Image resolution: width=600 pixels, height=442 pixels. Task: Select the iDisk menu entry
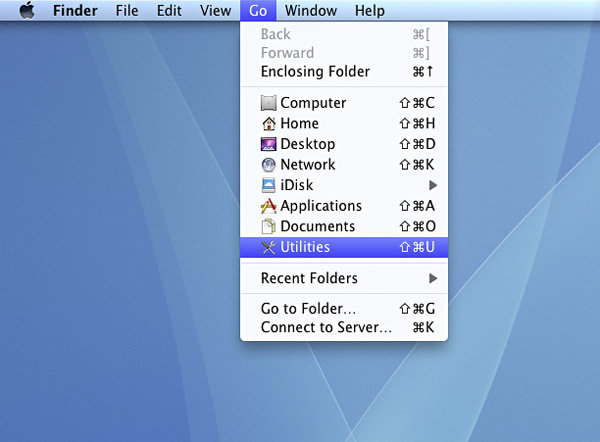pos(344,185)
